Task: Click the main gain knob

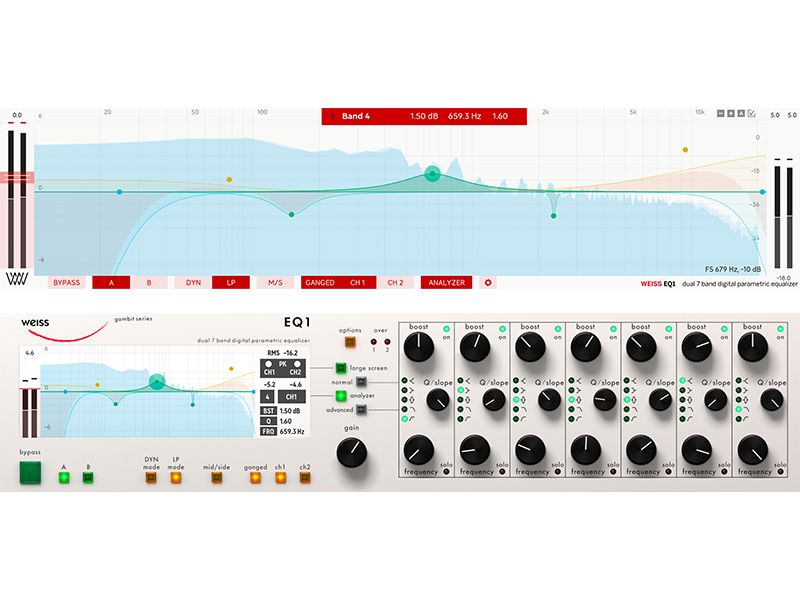Action: (x=349, y=453)
